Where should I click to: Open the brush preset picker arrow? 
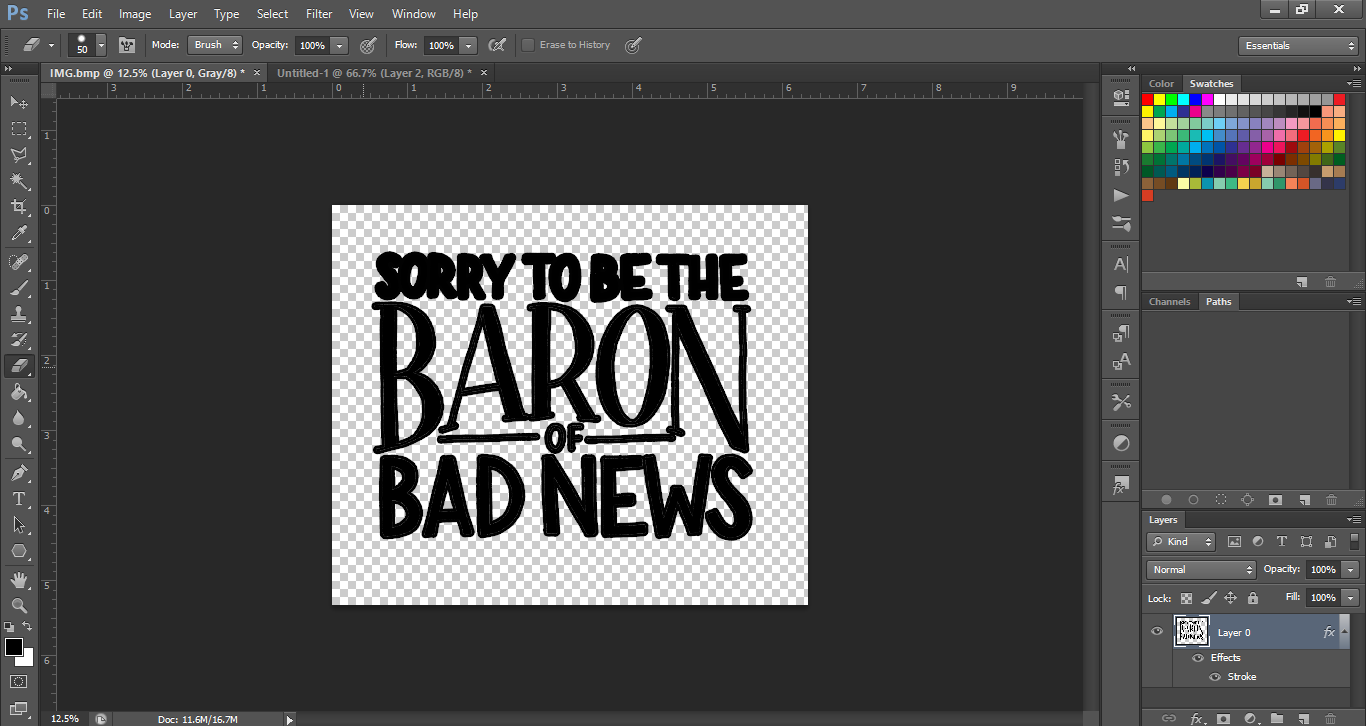coord(101,46)
